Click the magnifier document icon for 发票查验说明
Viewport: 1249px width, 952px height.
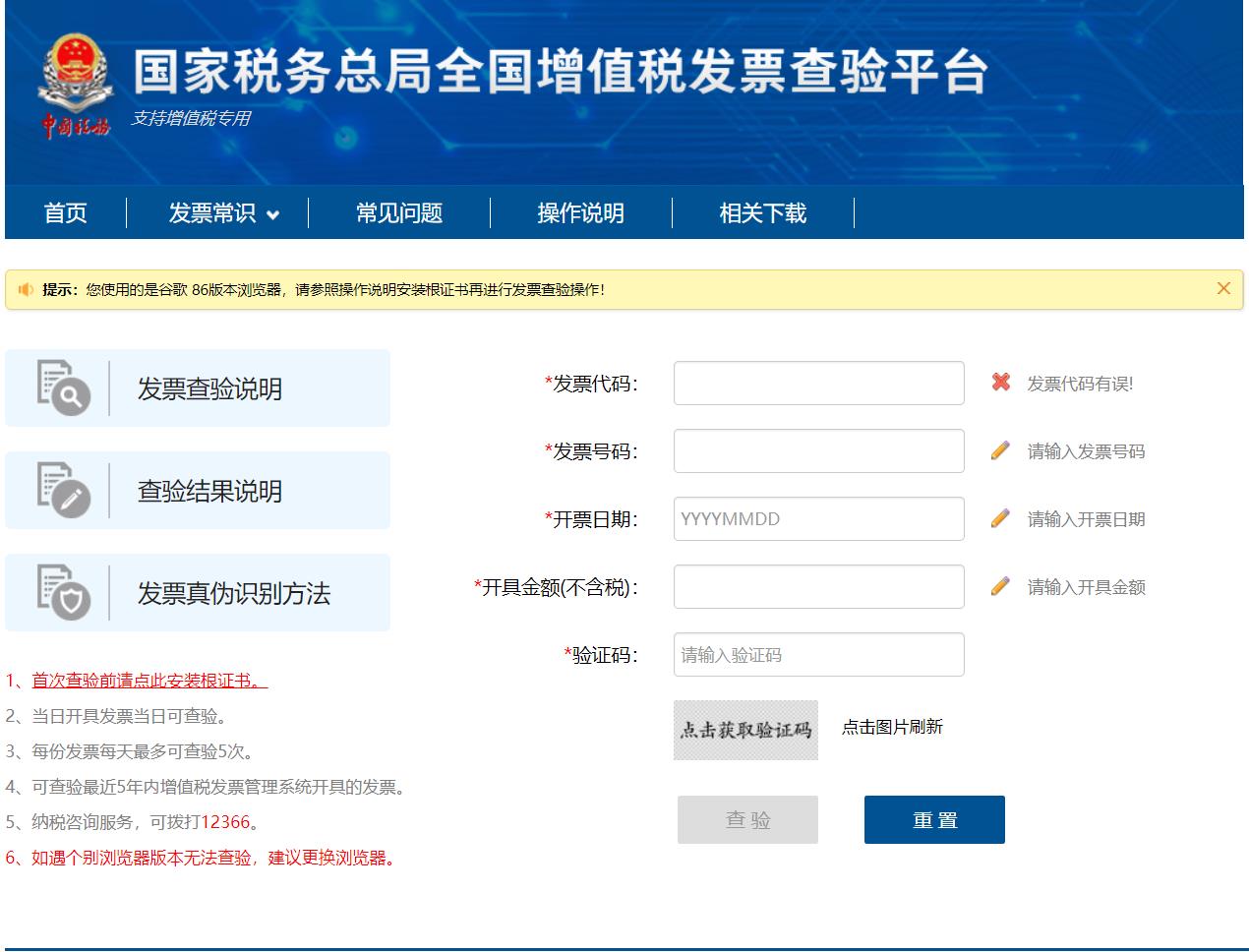coord(63,387)
